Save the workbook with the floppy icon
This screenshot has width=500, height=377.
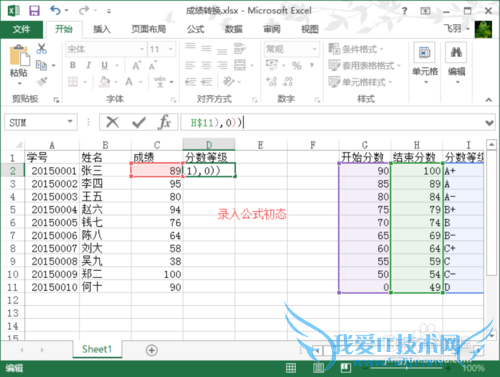(x=34, y=11)
